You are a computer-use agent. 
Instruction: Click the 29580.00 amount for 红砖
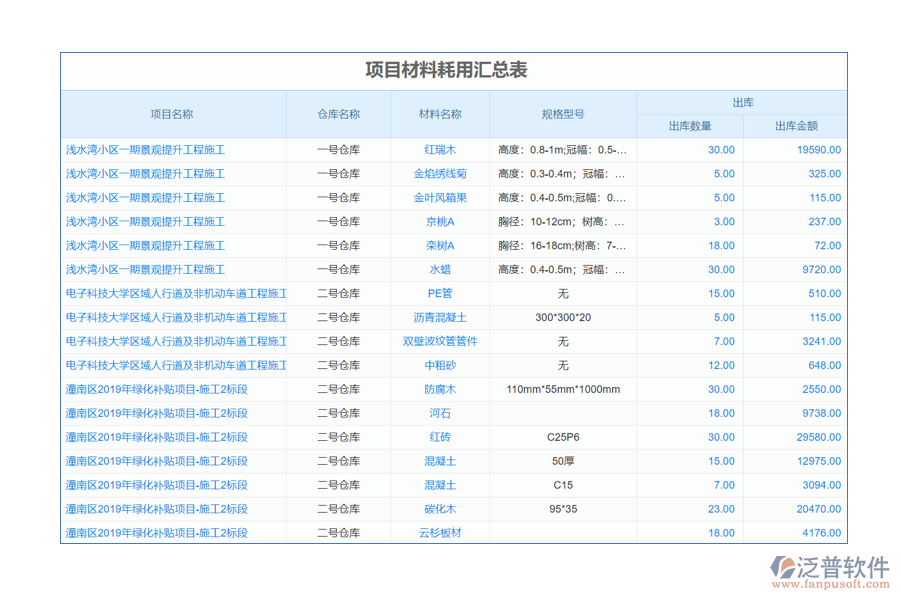pos(818,437)
